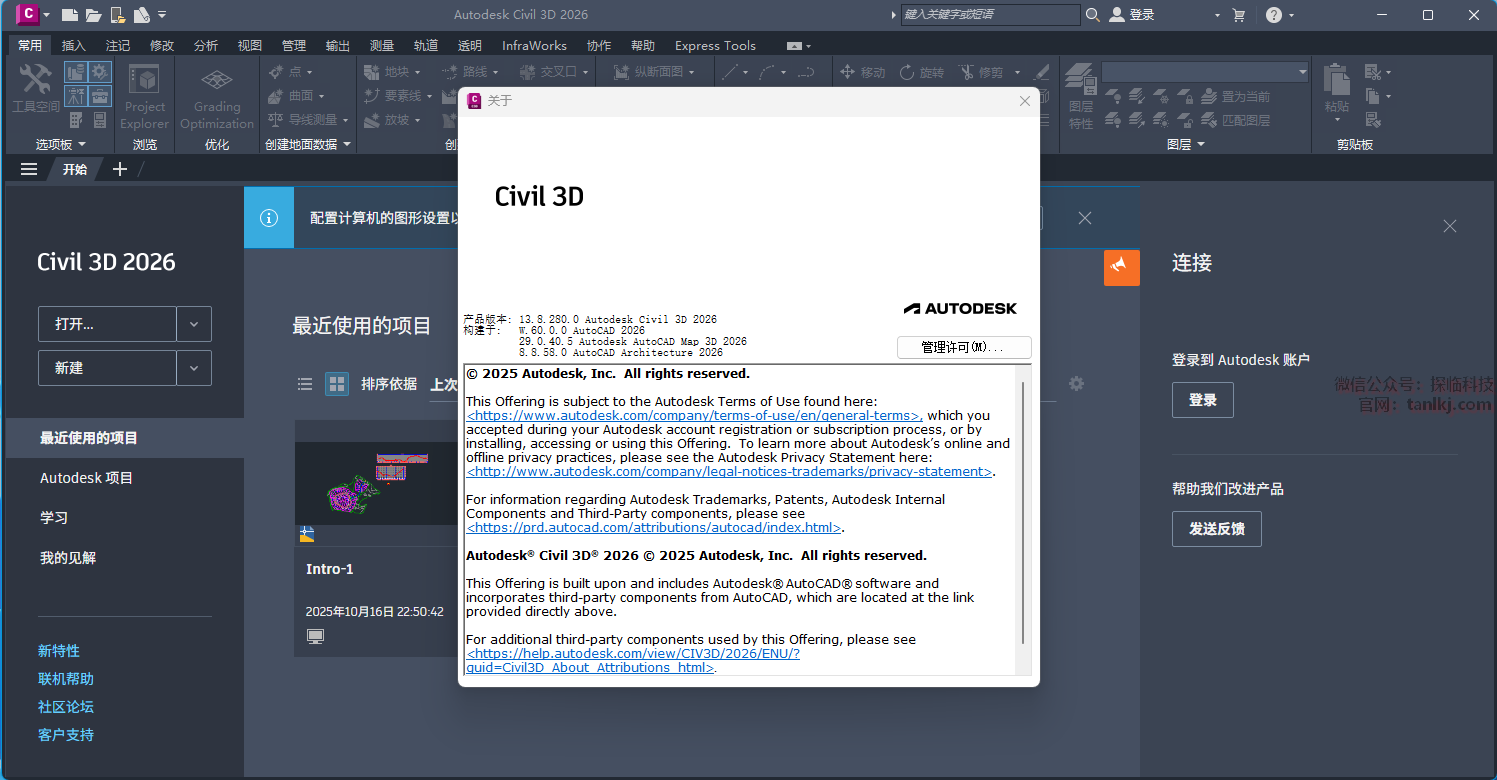Click the Open file icon in quick access toolbar
This screenshot has width=1497, height=780.
[93, 15]
